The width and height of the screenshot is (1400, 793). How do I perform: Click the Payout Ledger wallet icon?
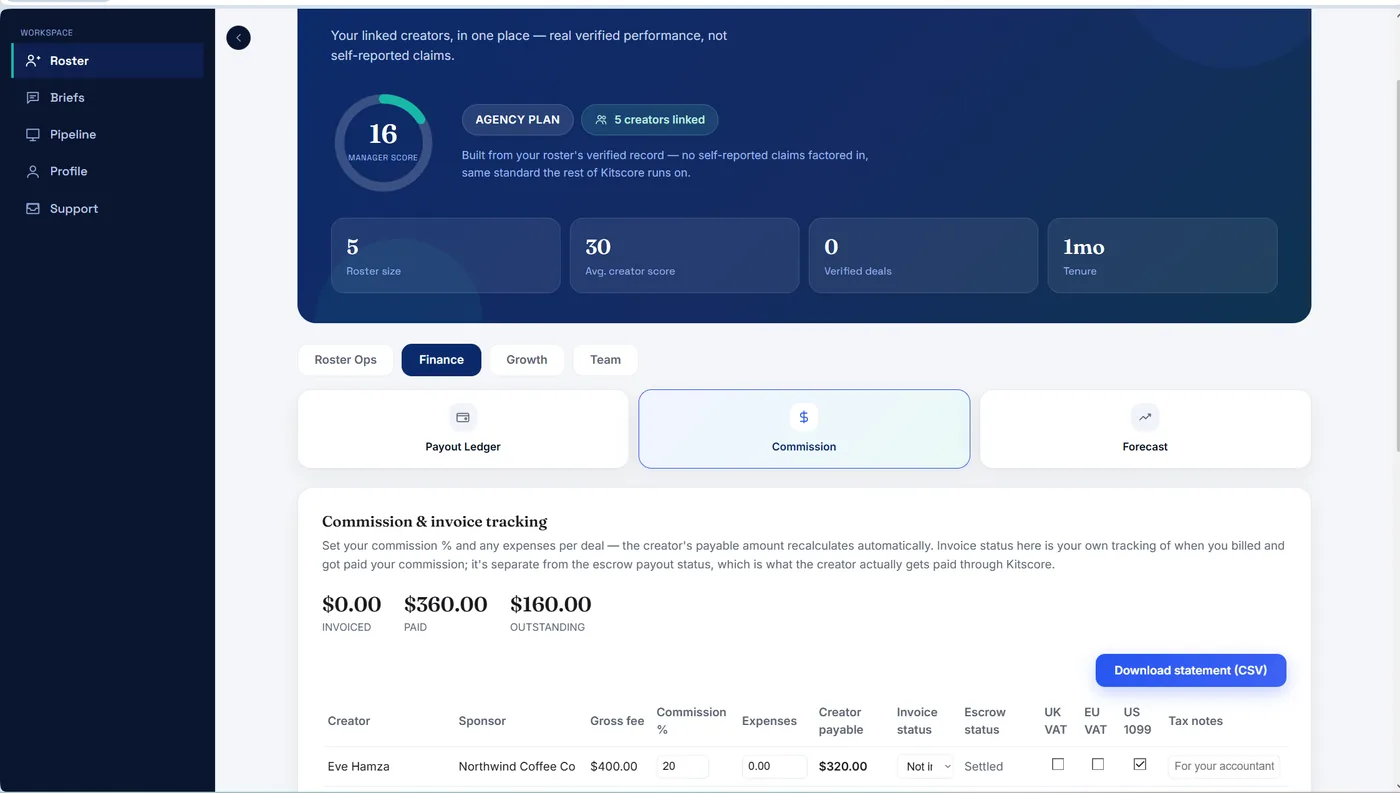(x=463, y=418)
